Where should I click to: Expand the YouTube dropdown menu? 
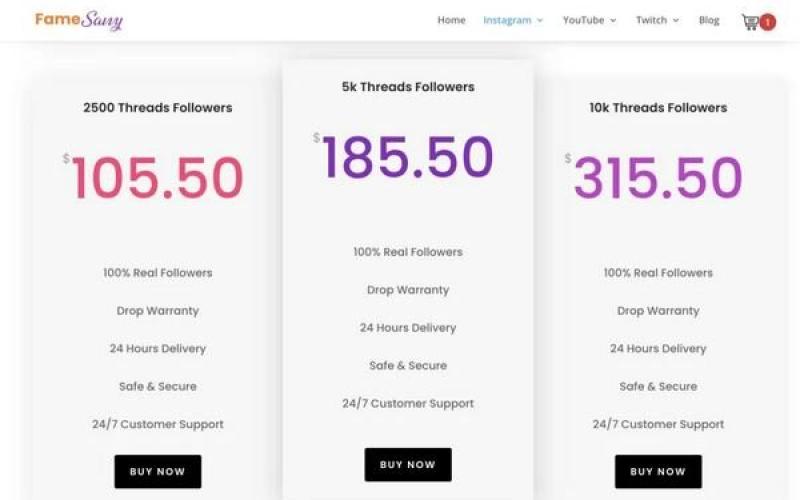589,20
